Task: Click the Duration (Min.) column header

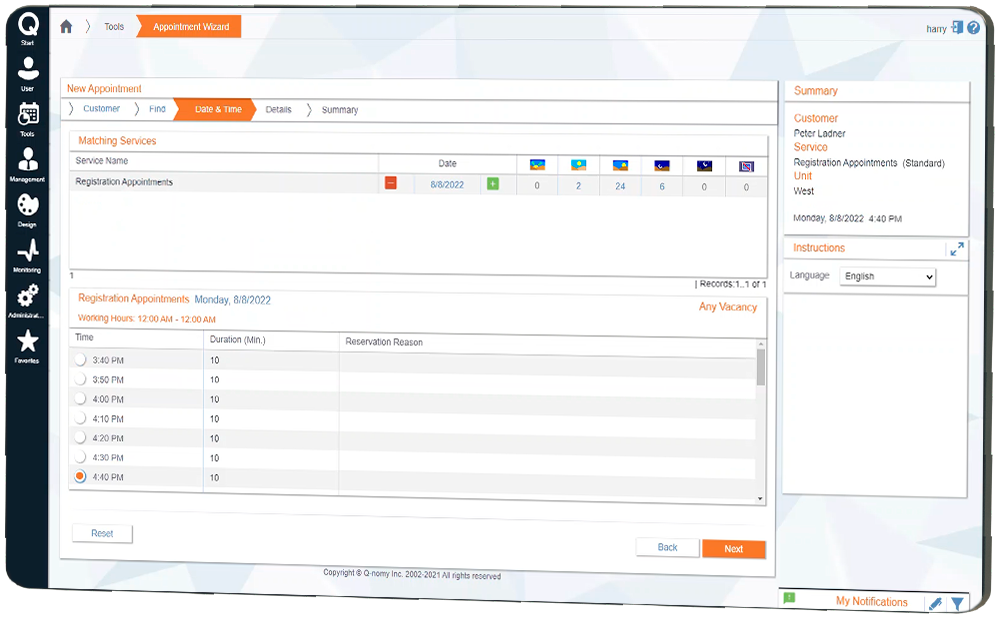Action: (x=237, y=340)
